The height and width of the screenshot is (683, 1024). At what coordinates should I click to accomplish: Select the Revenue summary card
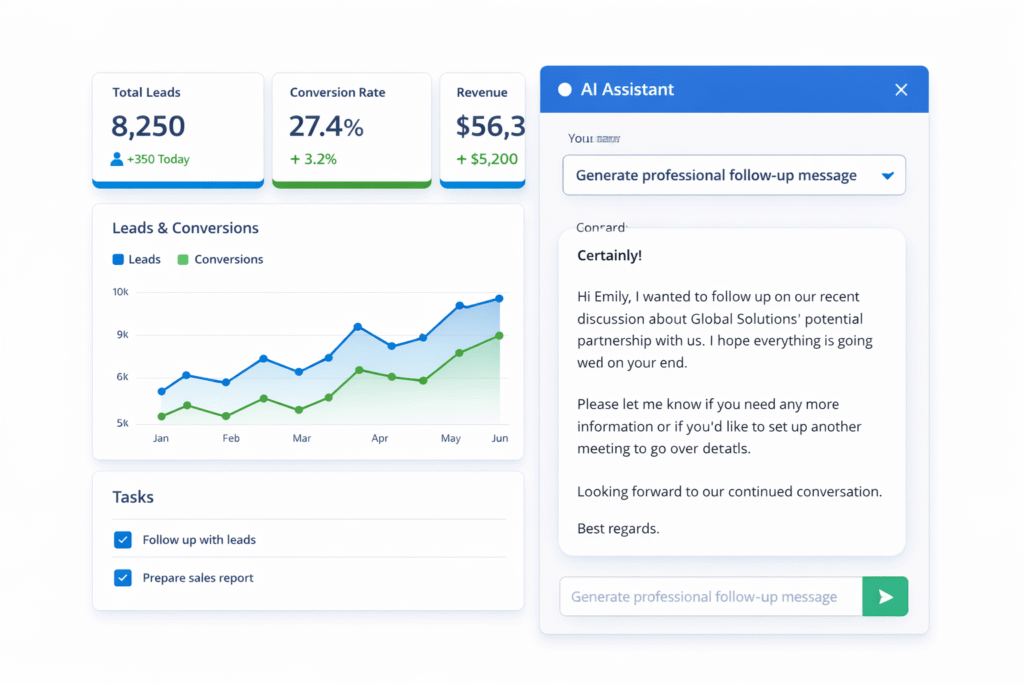click(x=483, y=128)
